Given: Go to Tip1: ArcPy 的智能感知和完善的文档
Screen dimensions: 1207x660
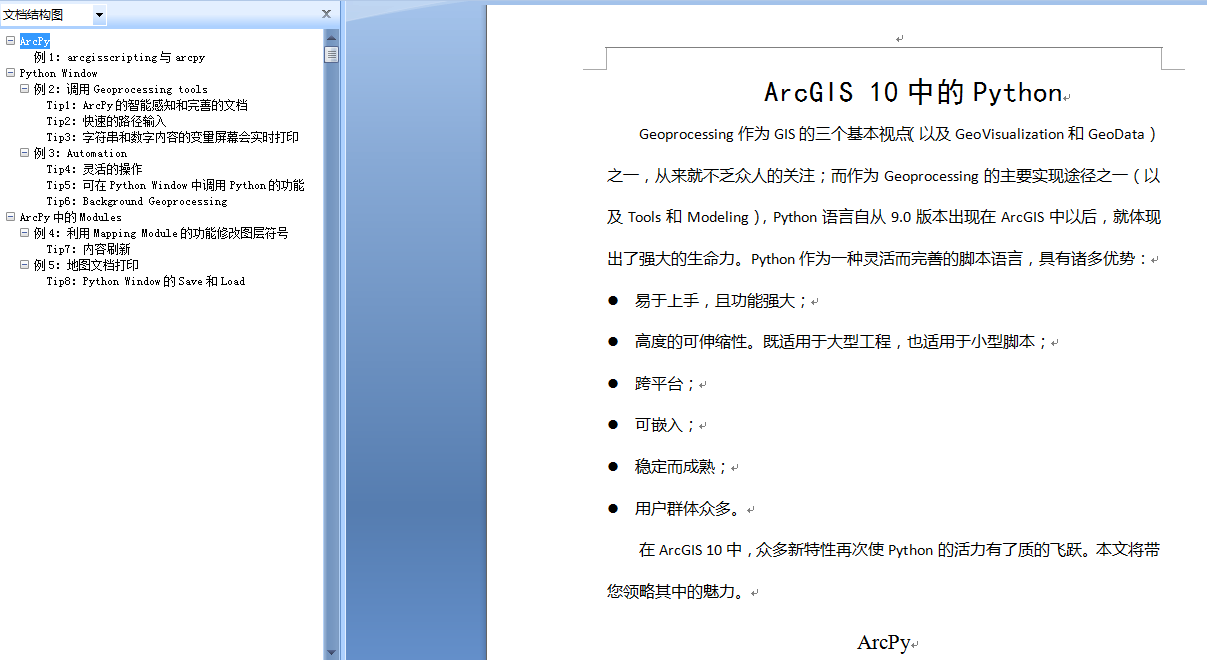Looking at the screenshot, I should click(147, 105).
